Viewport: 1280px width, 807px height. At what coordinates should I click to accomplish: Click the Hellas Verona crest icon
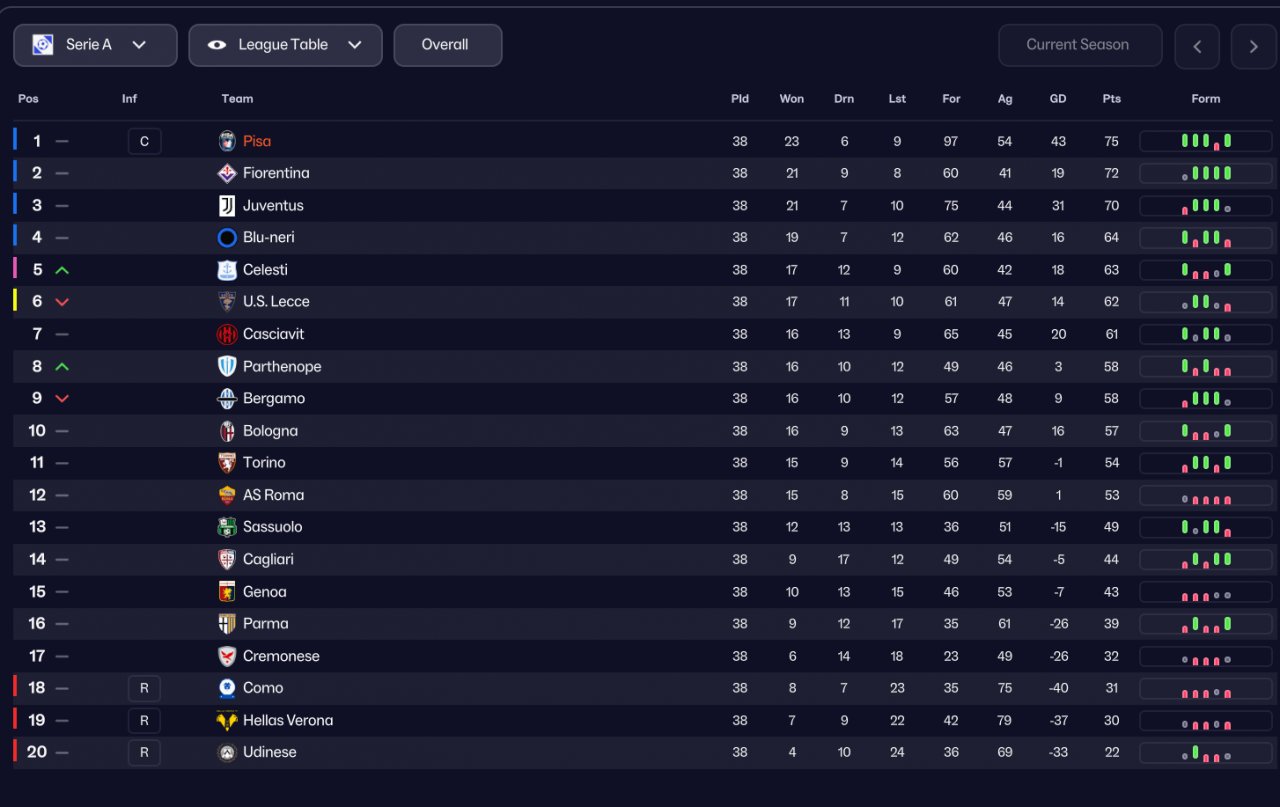tap(227, 720)
